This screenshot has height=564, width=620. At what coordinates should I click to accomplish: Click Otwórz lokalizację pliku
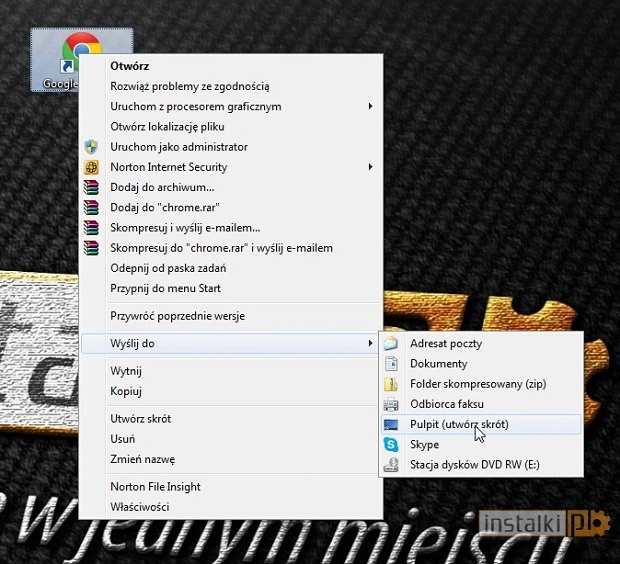tap(167, 127)
